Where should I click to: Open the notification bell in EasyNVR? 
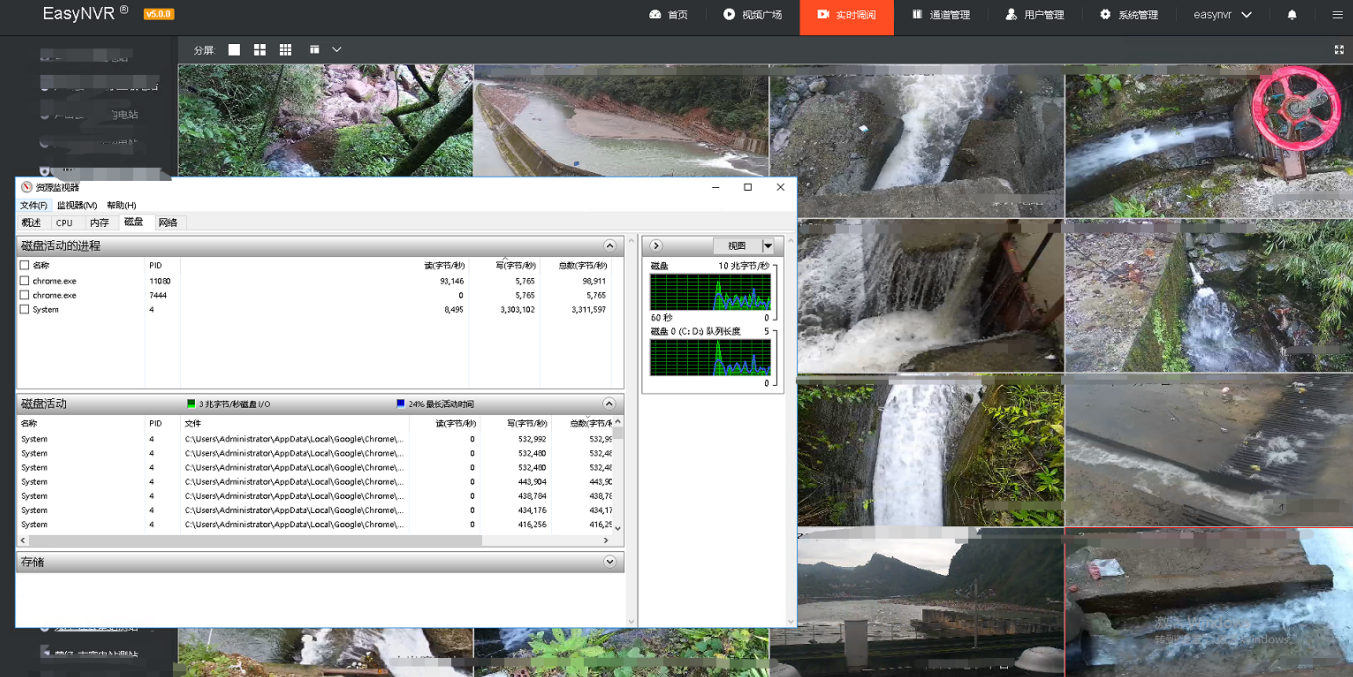tap(1292, 15)
